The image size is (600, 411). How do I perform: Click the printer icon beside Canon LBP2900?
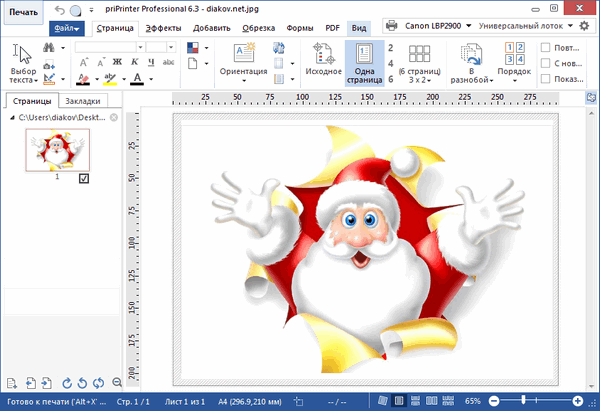point(391,26)
